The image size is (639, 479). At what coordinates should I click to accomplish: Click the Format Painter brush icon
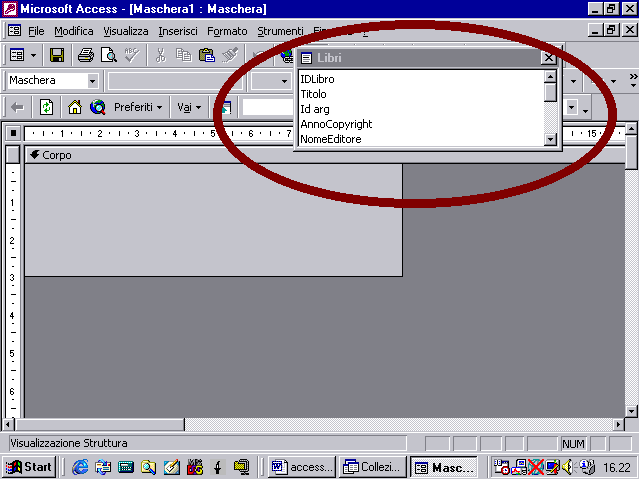pyautogui.click(x=230, y=55)
